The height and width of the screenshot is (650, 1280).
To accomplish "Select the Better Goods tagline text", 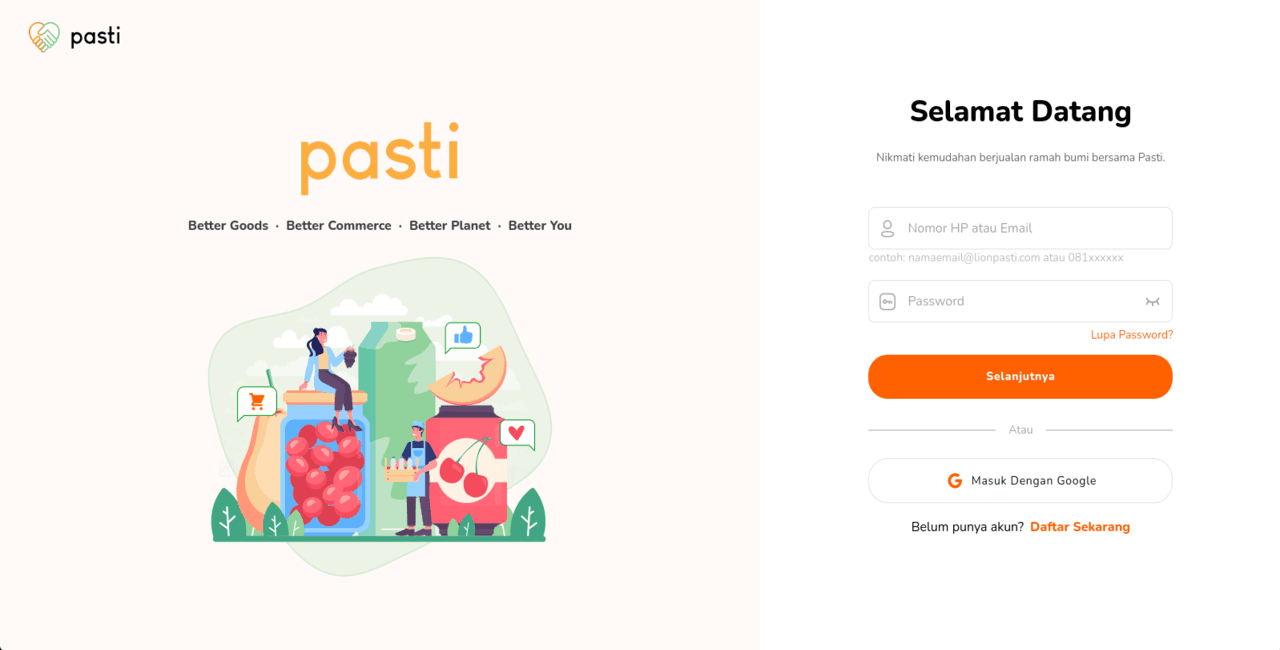I will (228, 225).
